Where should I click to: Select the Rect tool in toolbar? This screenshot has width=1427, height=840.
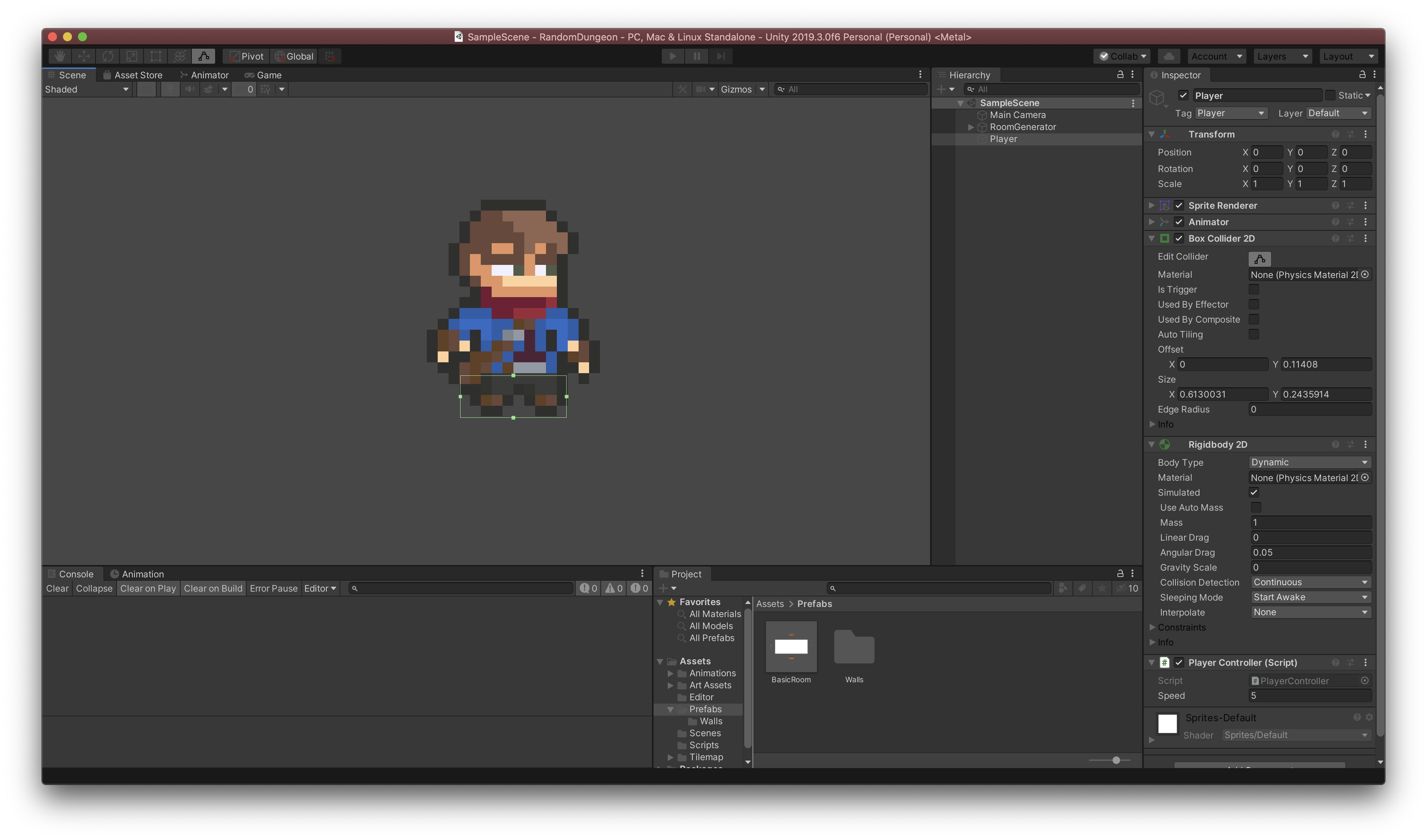pyautogui.click(x=156, y=56)
